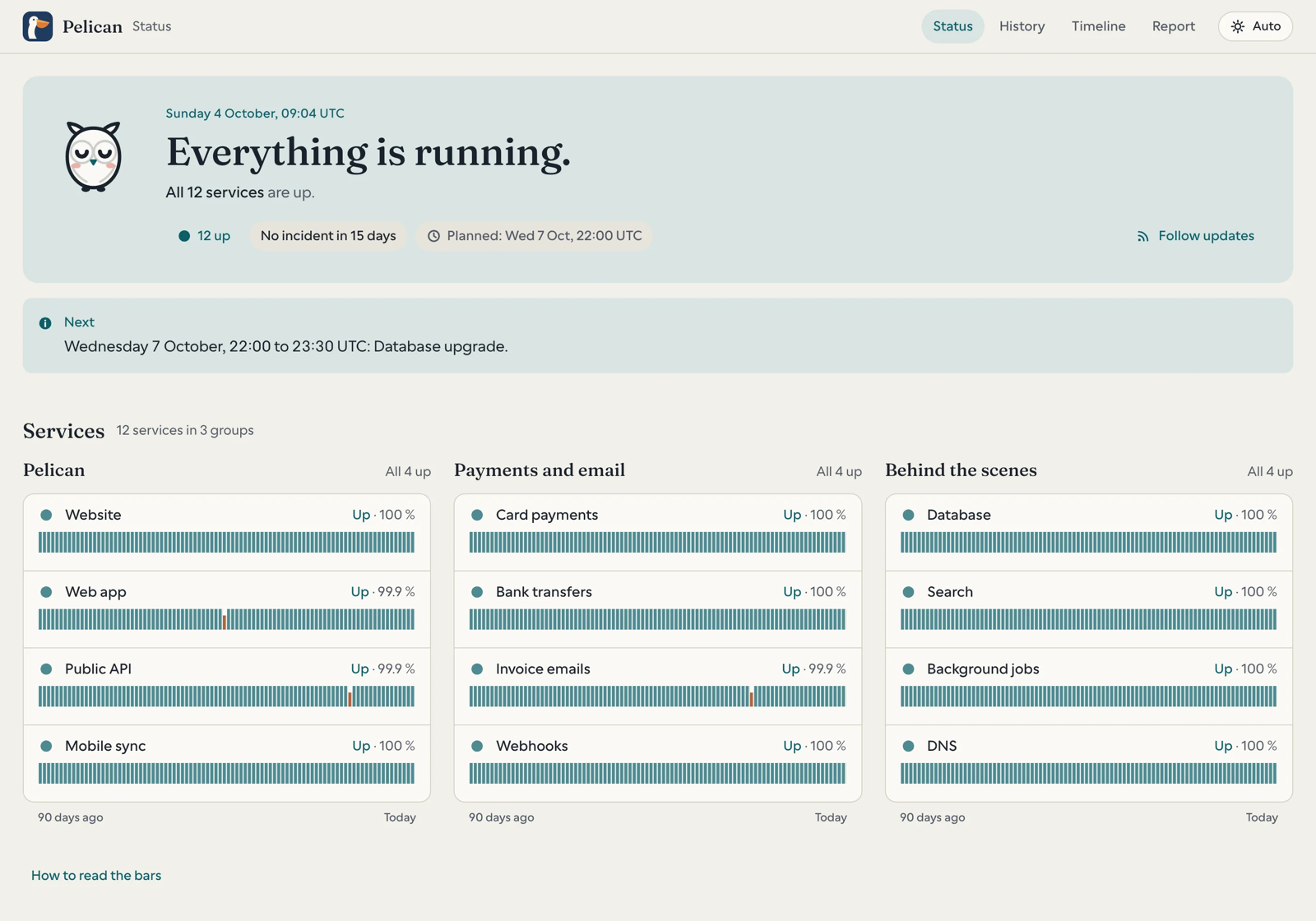
Task: Click status dot next to Database
Action: coord(908,515)
